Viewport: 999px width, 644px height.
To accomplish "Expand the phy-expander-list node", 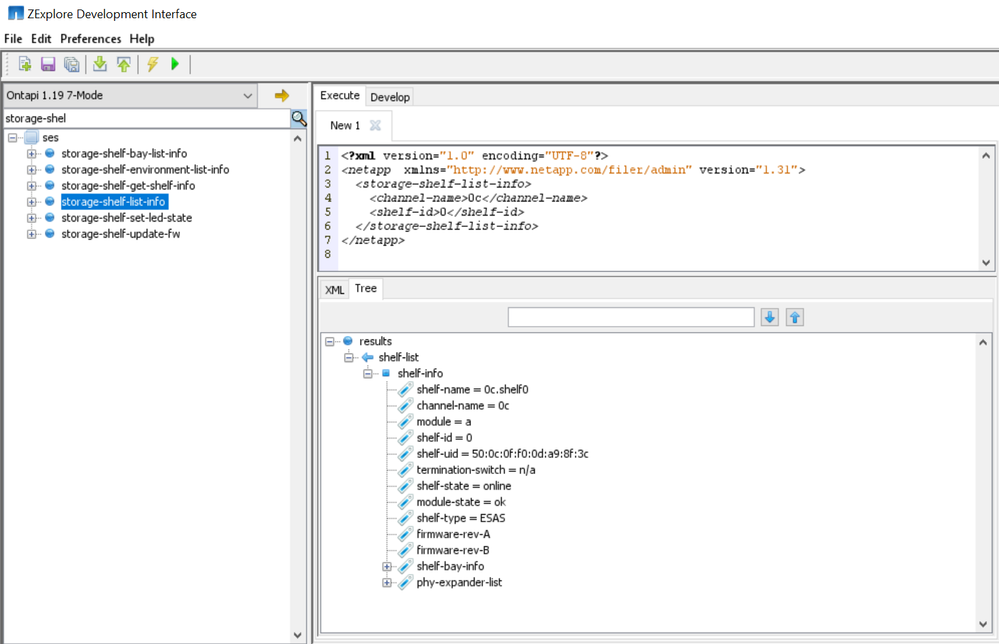I will click(x=387, y=583).
